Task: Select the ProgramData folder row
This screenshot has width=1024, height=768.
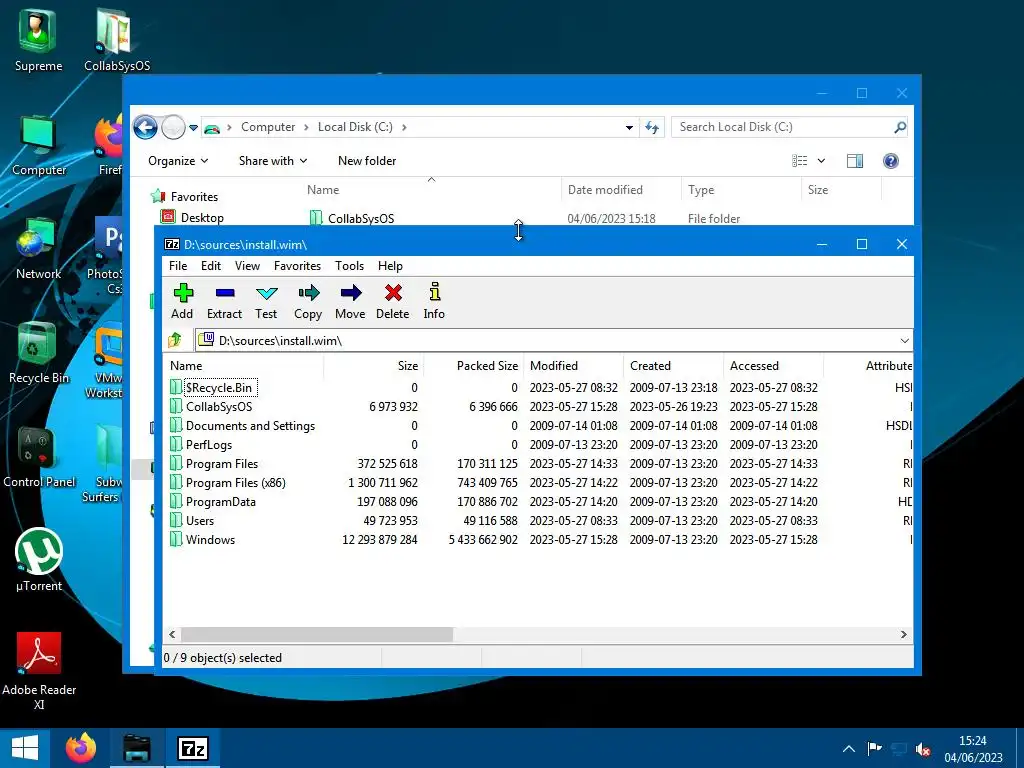Action: point(539,502)
